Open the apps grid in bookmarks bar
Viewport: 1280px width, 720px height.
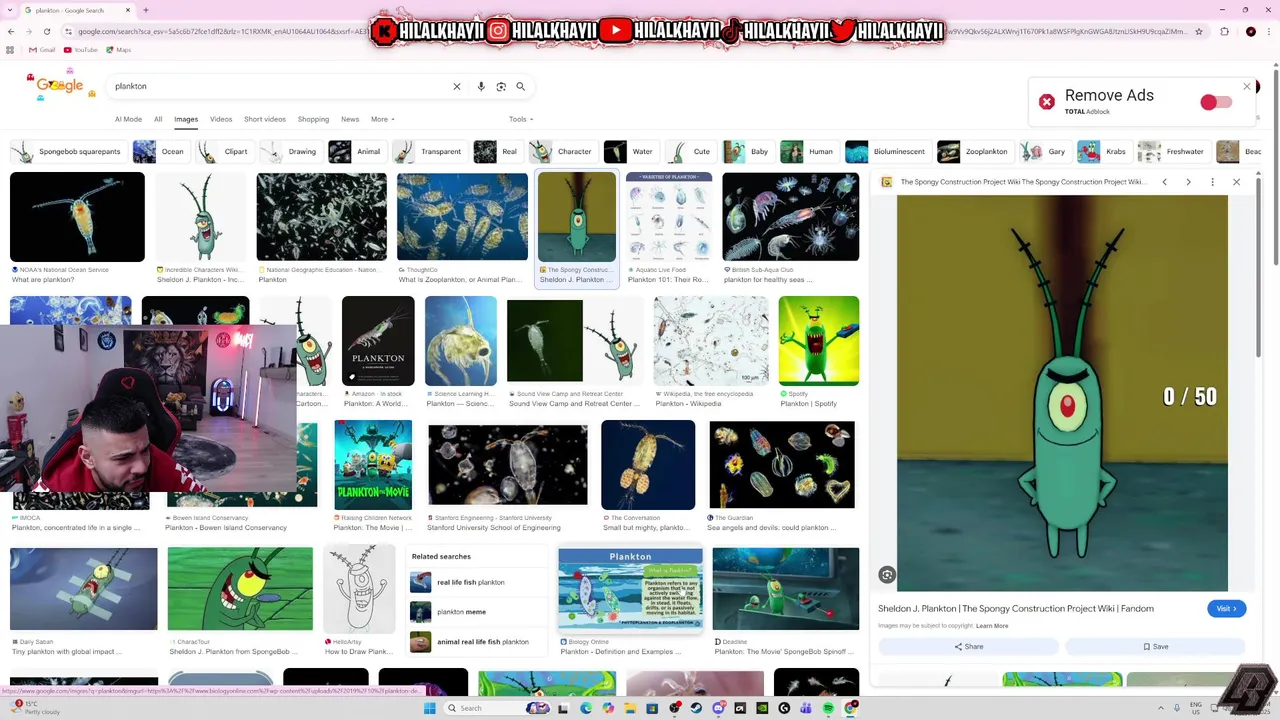(x=11, y=50)
